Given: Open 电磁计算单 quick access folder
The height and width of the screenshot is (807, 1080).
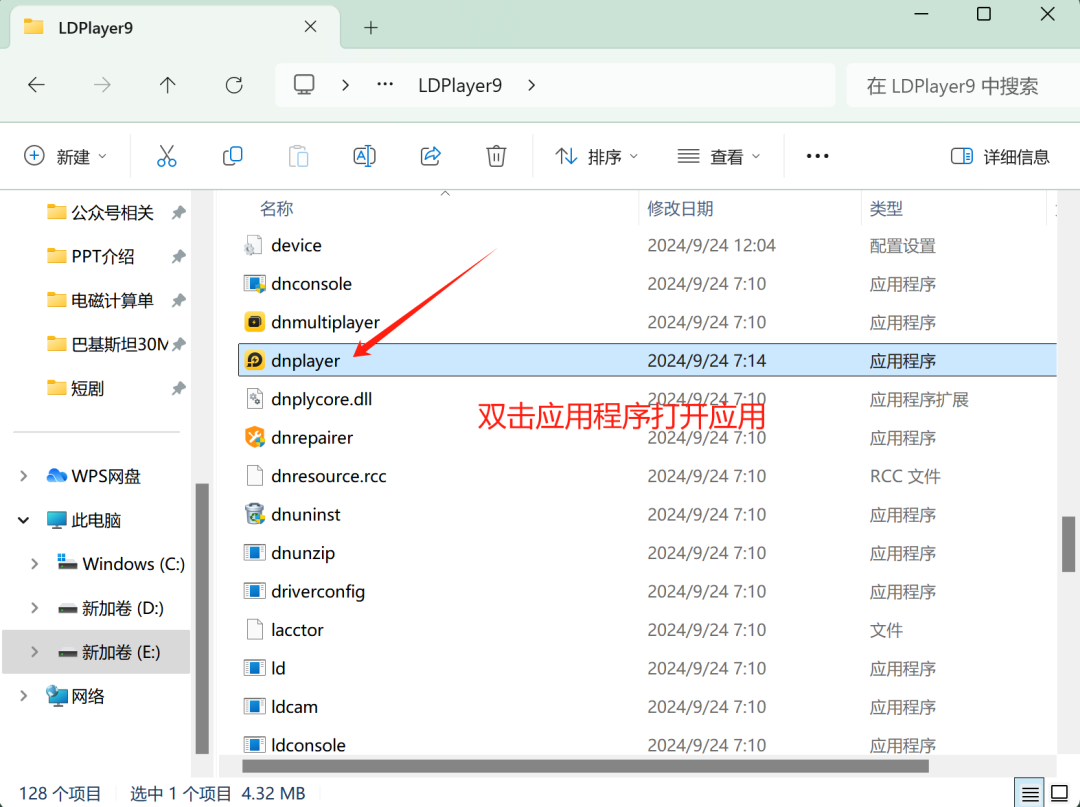Looking at the screenshot, I should click(x=99, y=300).
